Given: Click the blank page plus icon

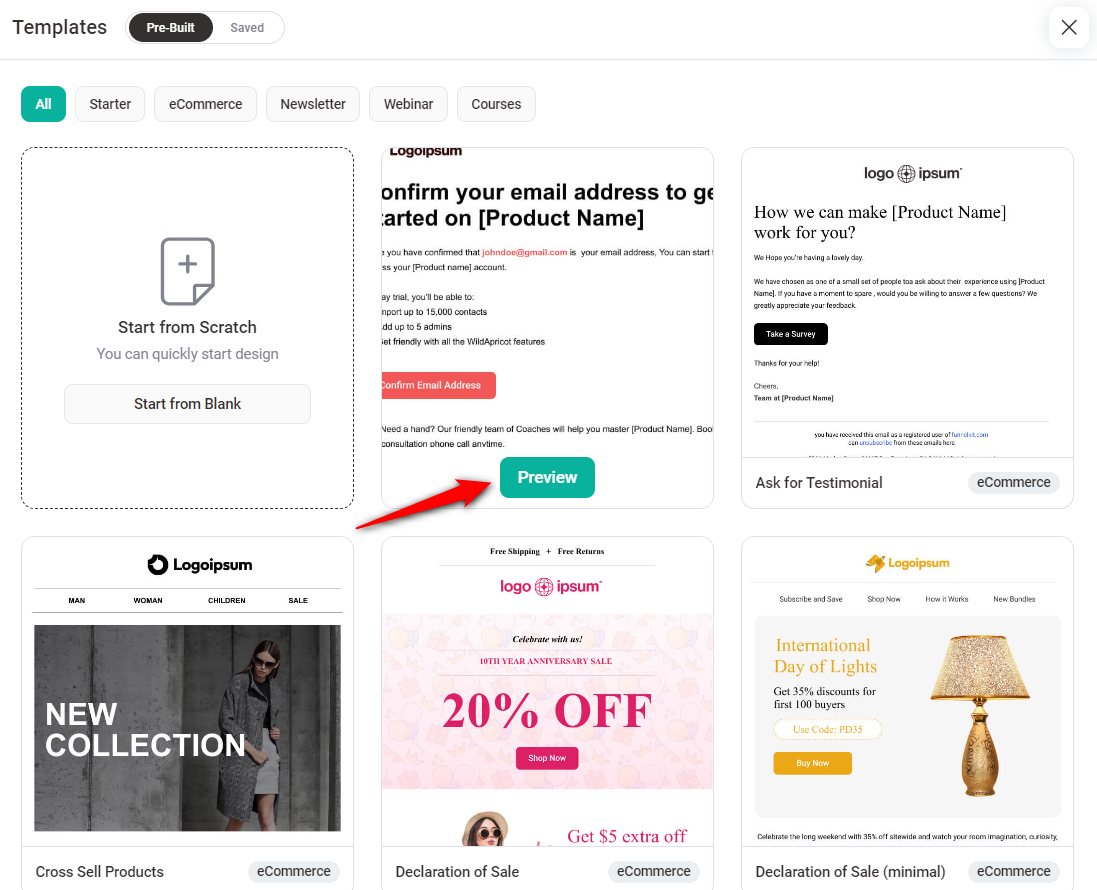Looking at the screenshot, I should [x=187, y=271].
